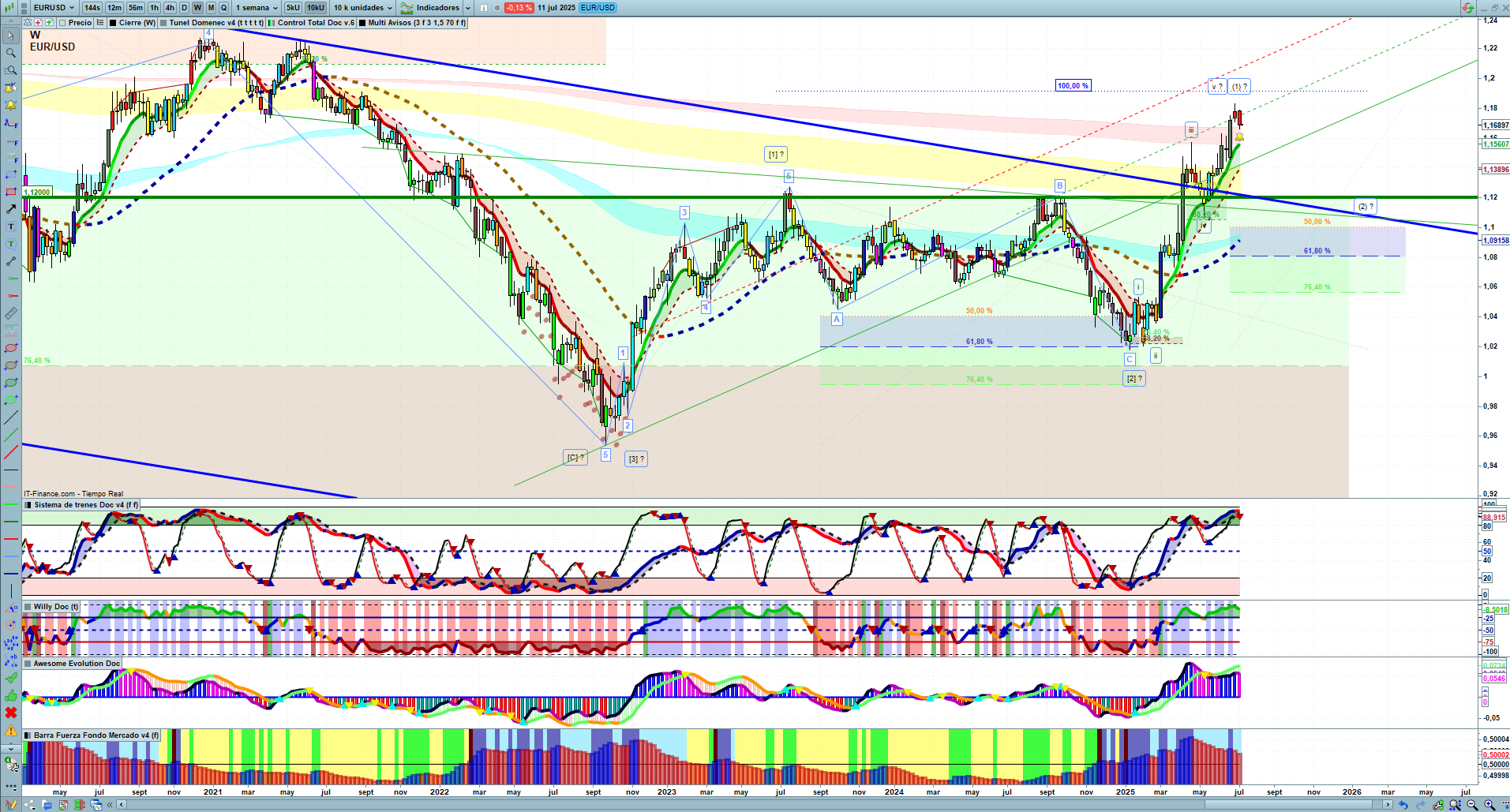Pick the two-point segment tool
The image size is (1510, 812).
coord(11,261)
